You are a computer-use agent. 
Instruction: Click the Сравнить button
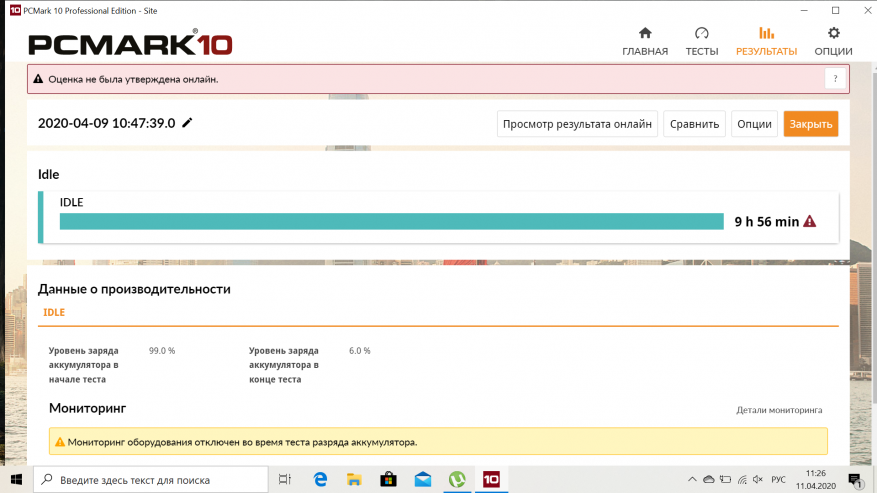click(694, 124)
